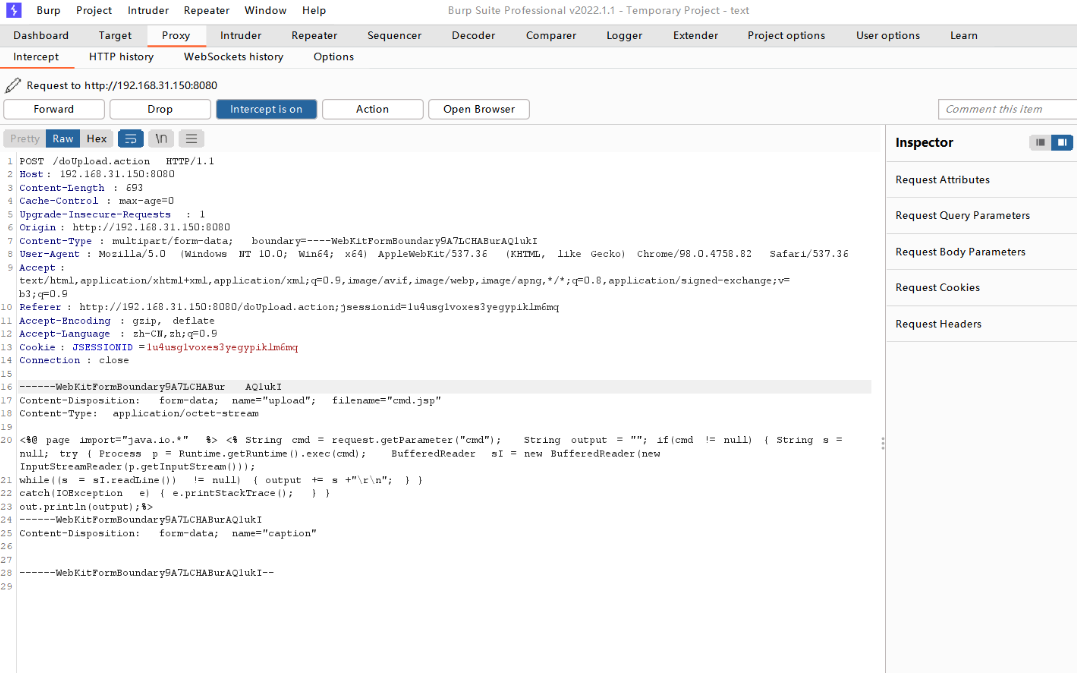Image resolution: width=1077 pixels, height=673 pixels.
Task: Open the Burp menu
Action: (x=48, y=10)
